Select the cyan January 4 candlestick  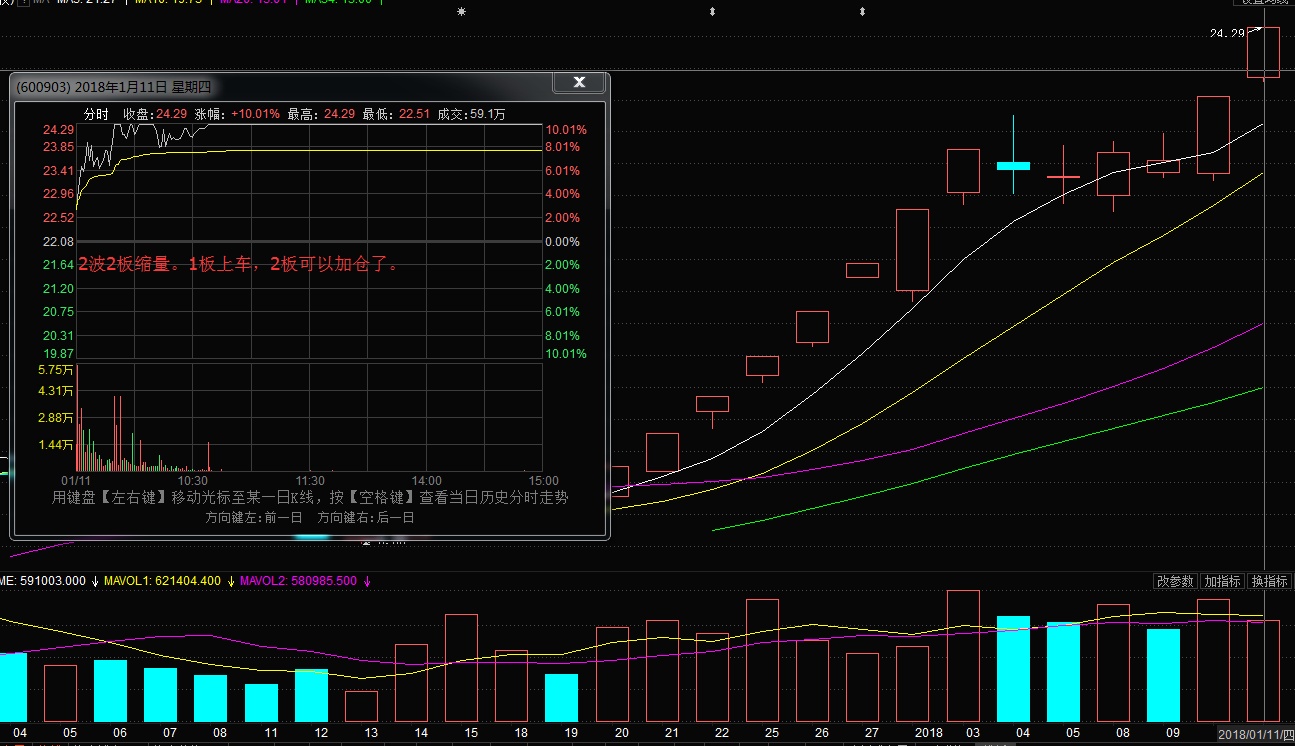1013,165
